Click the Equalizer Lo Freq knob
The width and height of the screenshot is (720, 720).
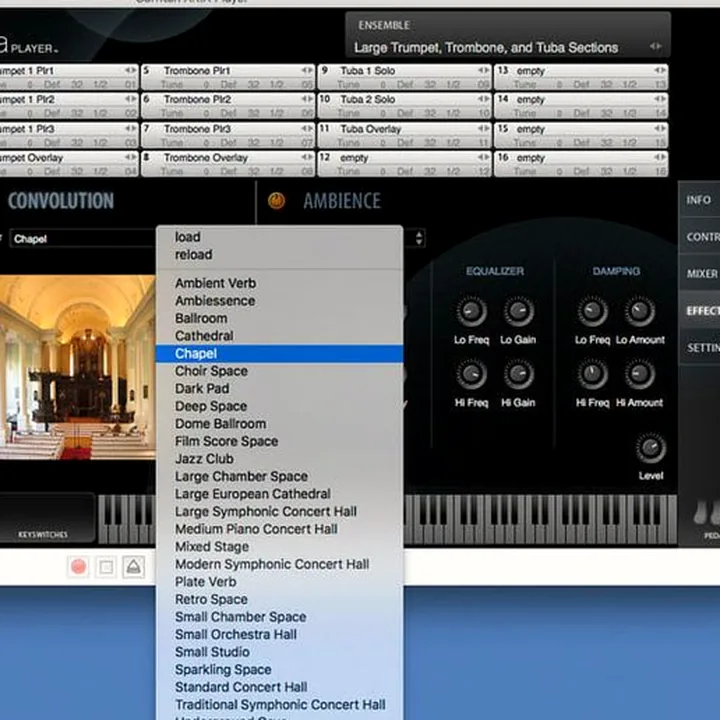(471, 311)
